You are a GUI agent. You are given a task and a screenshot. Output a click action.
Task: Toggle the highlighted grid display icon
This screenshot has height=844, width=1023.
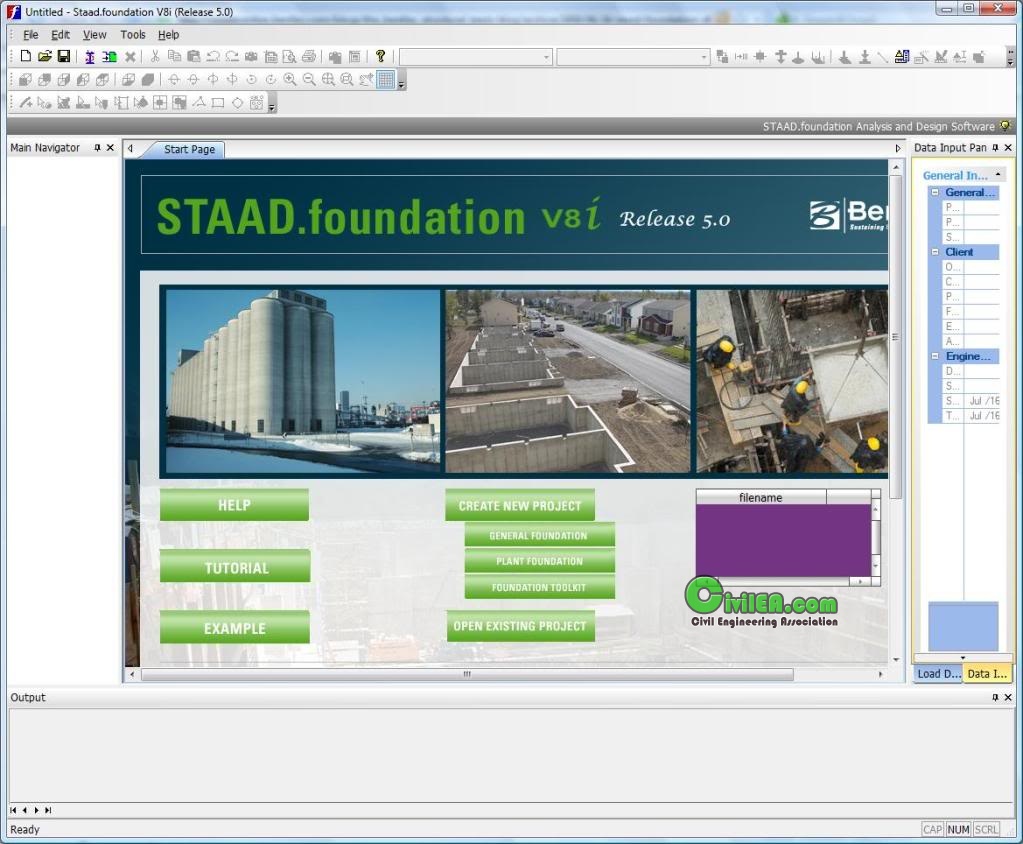point(386,80)
